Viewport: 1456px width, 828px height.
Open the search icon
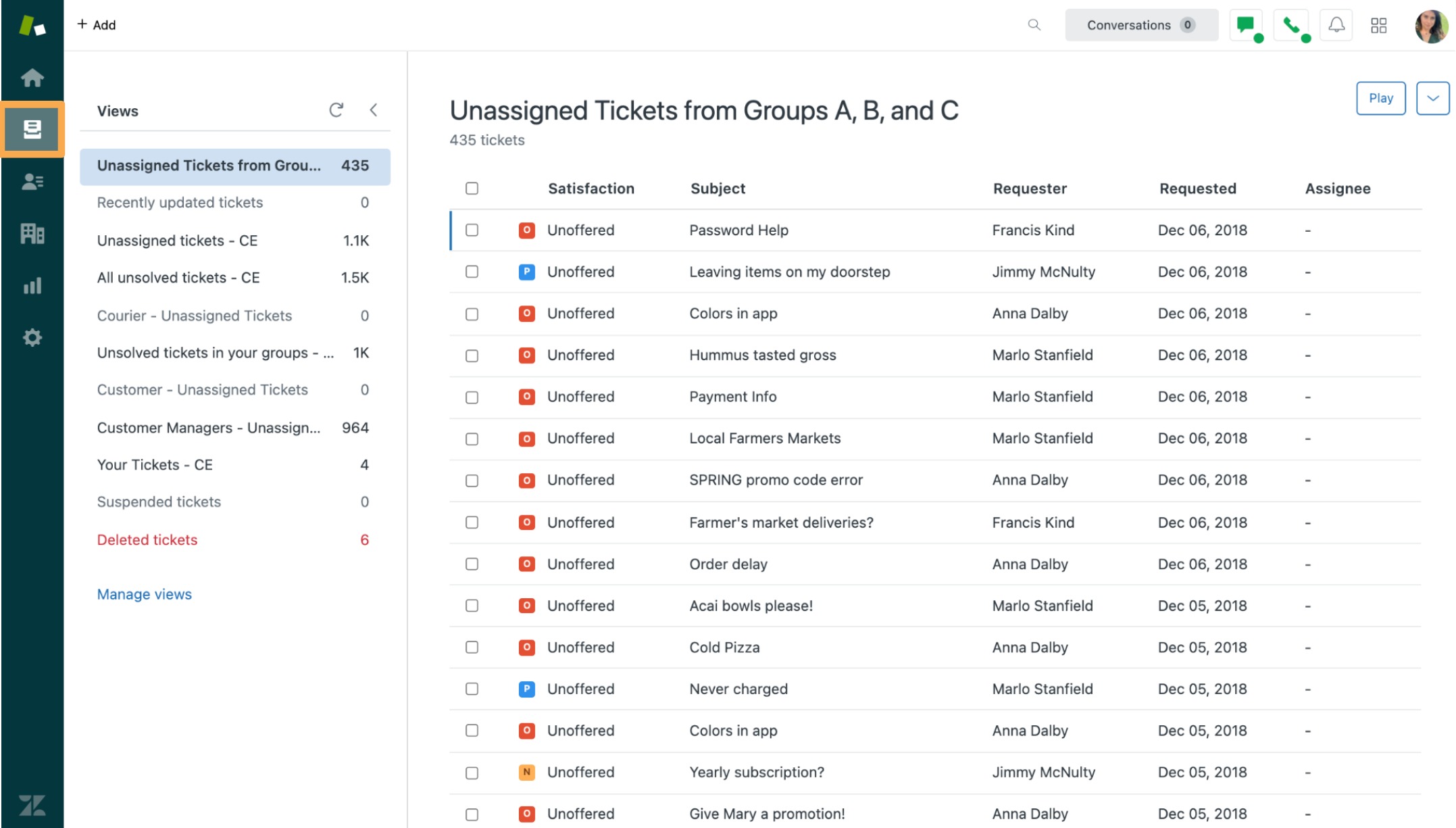click(1034, 24)
